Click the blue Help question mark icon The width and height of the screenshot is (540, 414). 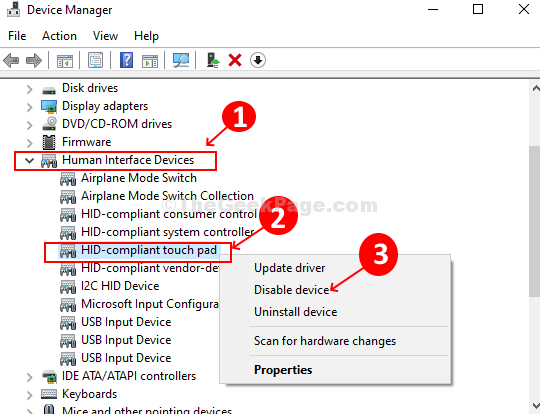[x=126, y=60]
